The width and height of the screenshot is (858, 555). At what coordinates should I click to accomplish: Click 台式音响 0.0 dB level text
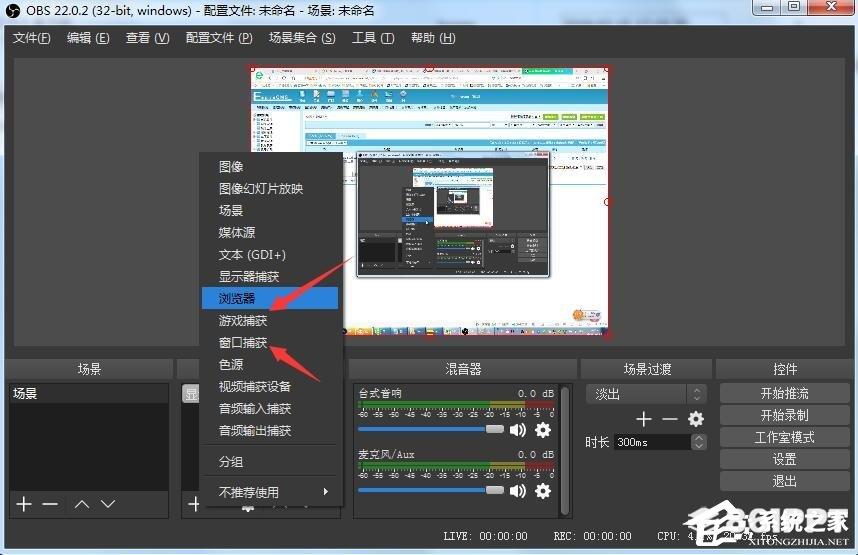coord(536,394)
